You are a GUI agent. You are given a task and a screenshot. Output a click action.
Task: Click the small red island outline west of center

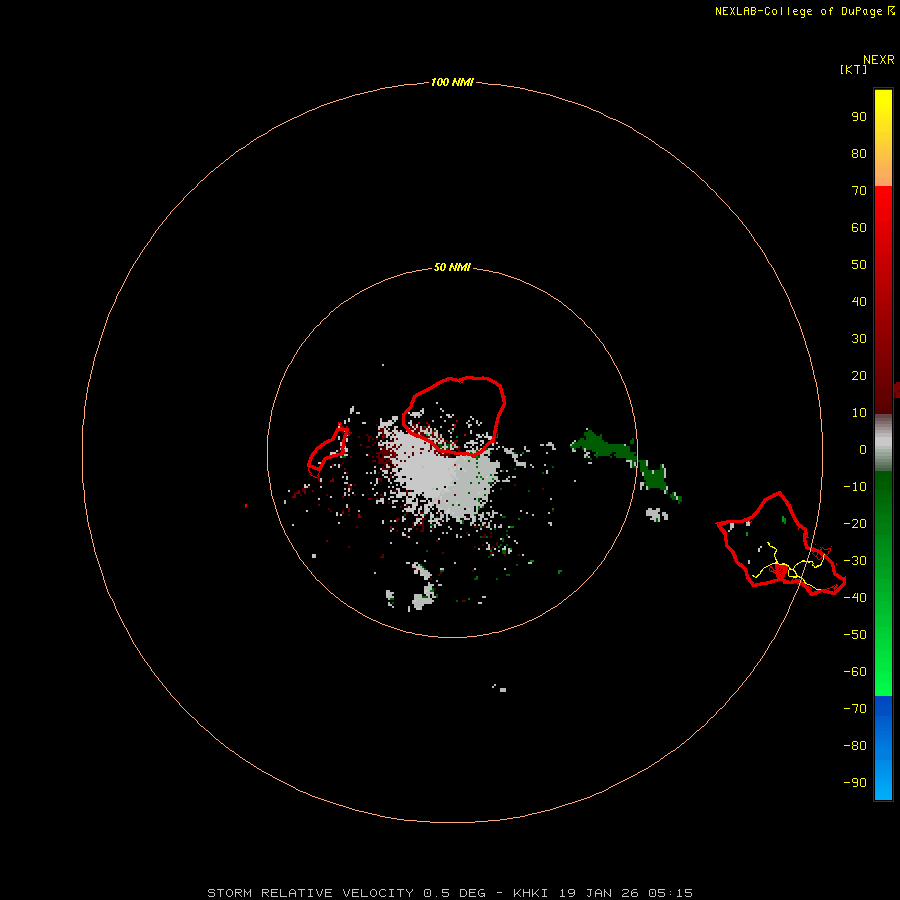[328, 451]
